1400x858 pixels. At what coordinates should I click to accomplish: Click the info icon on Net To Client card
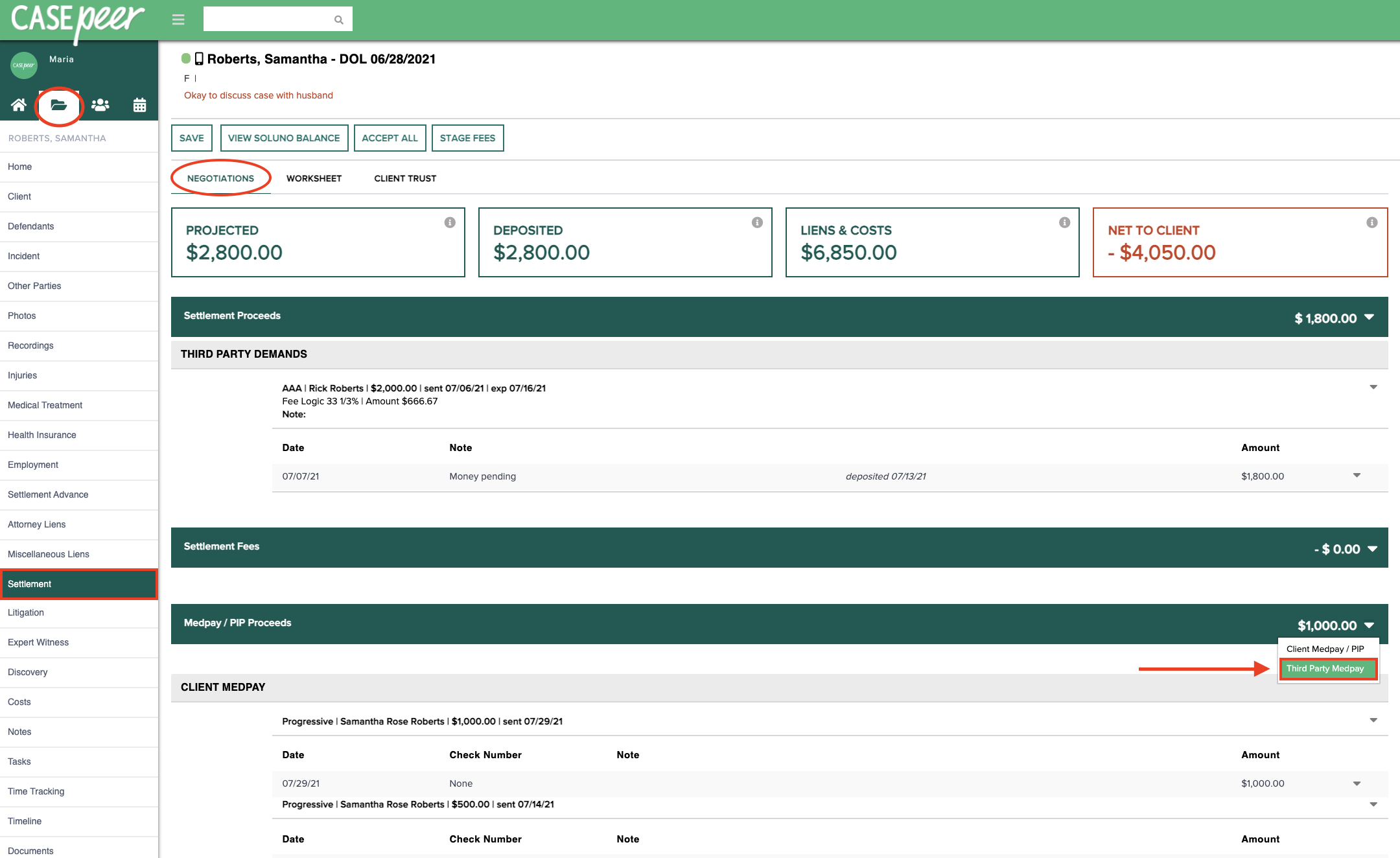click(1371, 222)
